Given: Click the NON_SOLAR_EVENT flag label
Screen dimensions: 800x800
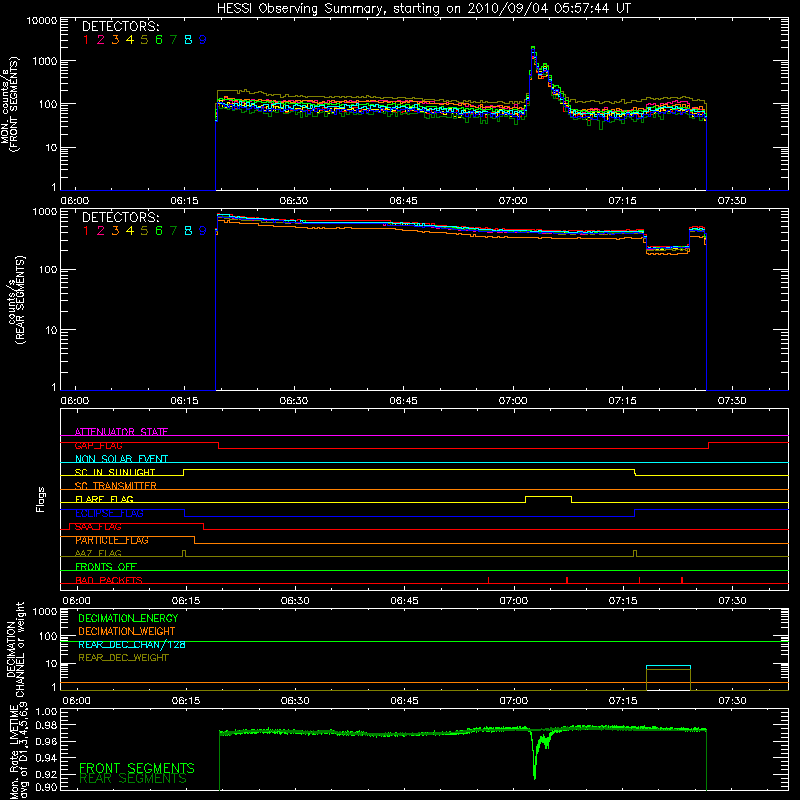Looking at the screenshot, I should (x=121, y=459).
